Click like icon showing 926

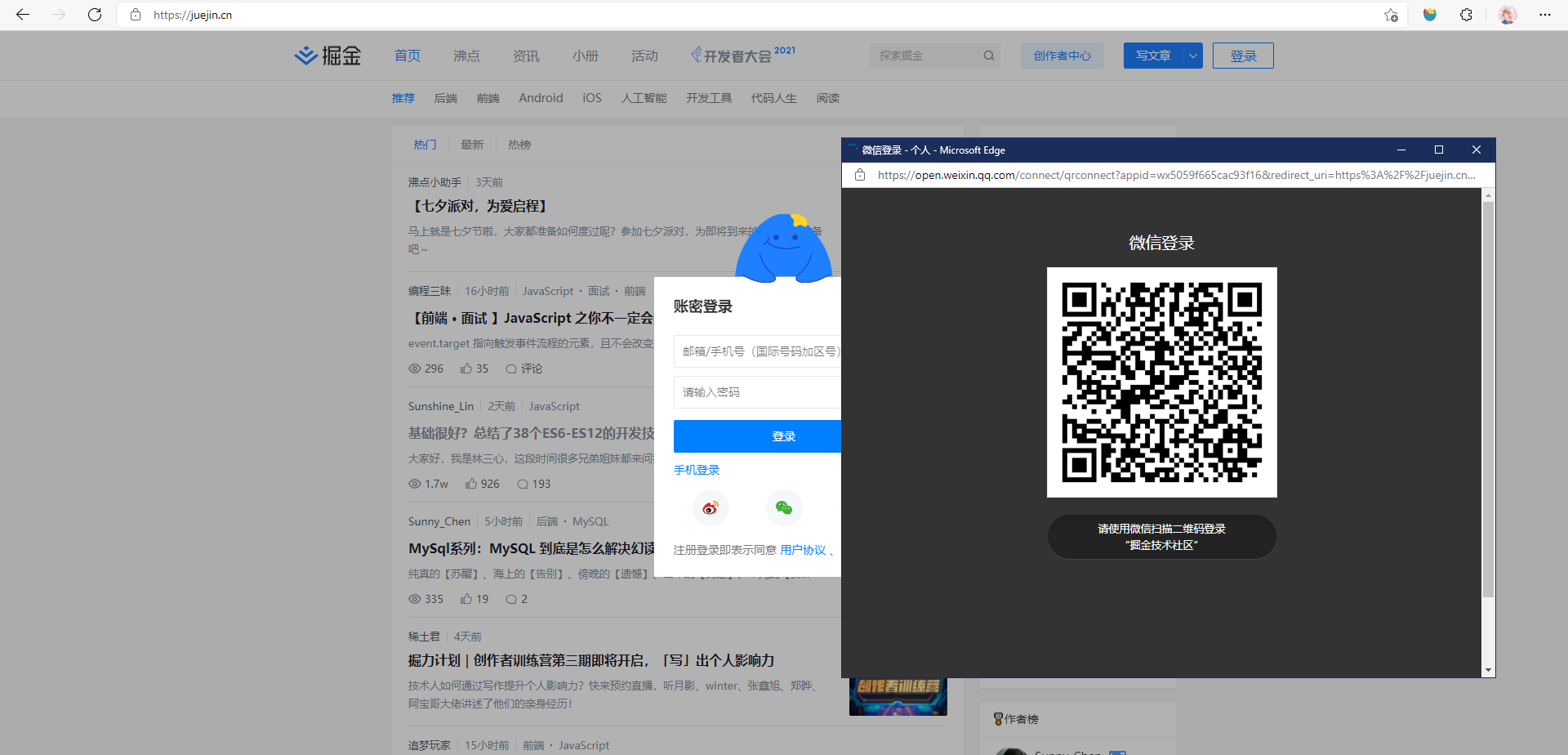coord(471,484)
